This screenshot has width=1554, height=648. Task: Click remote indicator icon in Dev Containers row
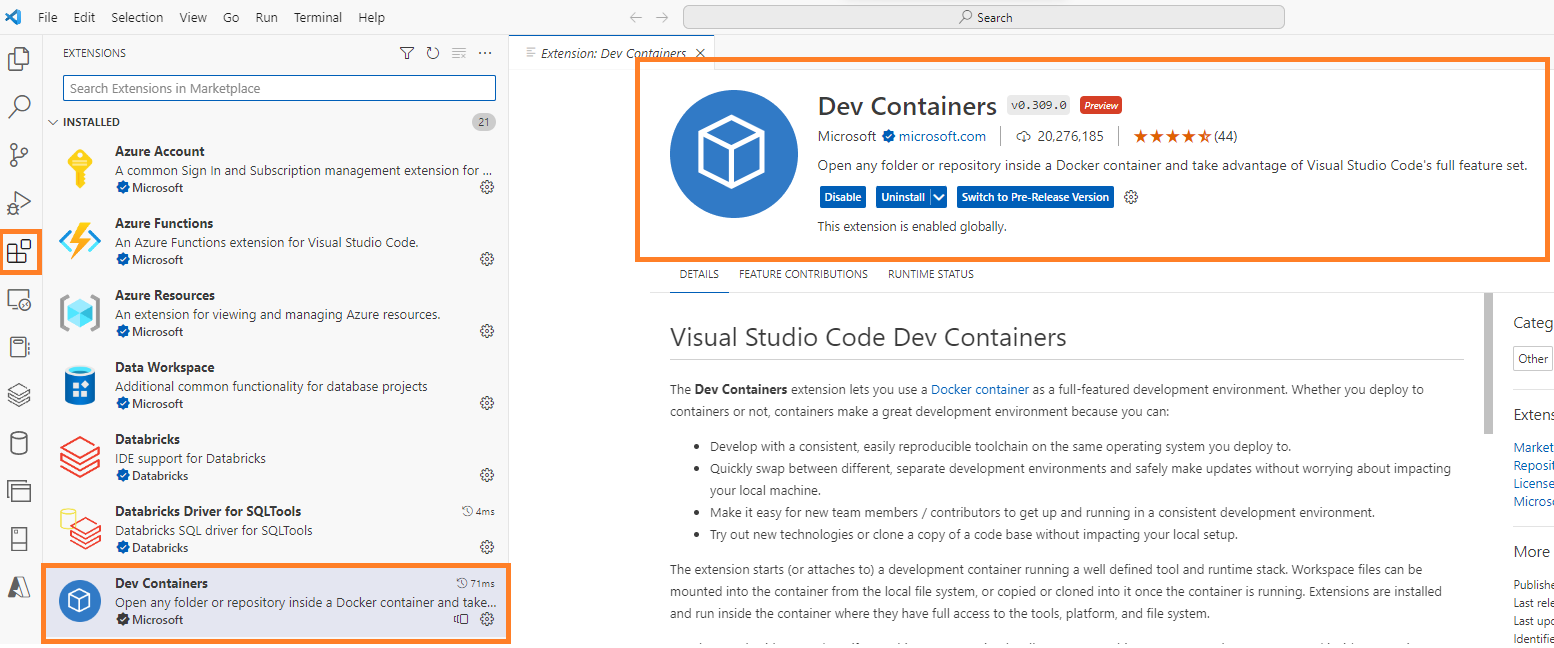click(x=461, y=619)
